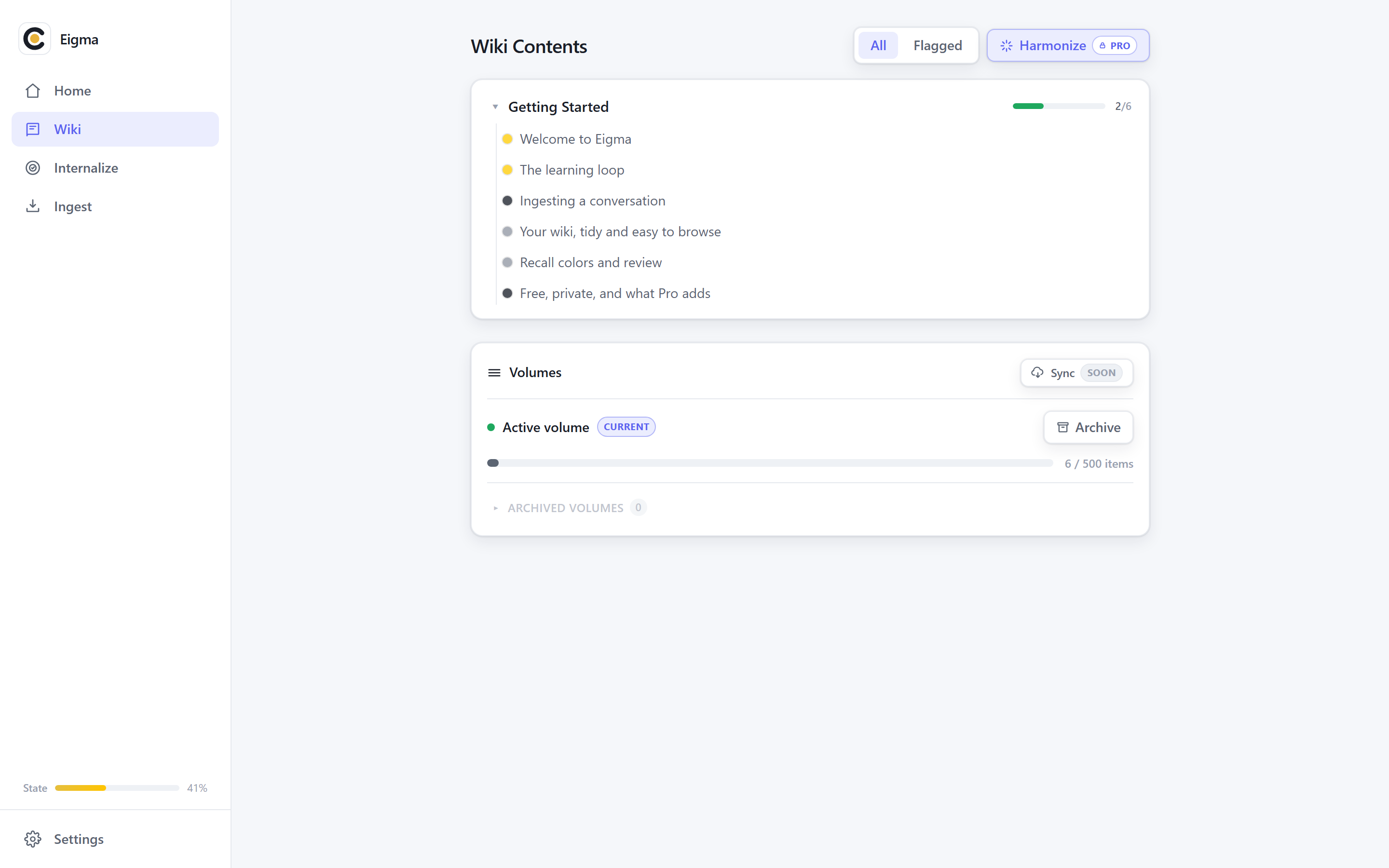This screenshot has width=1389, height=868.
Task: Click the Archive box icon
Action: point(1063,427)
